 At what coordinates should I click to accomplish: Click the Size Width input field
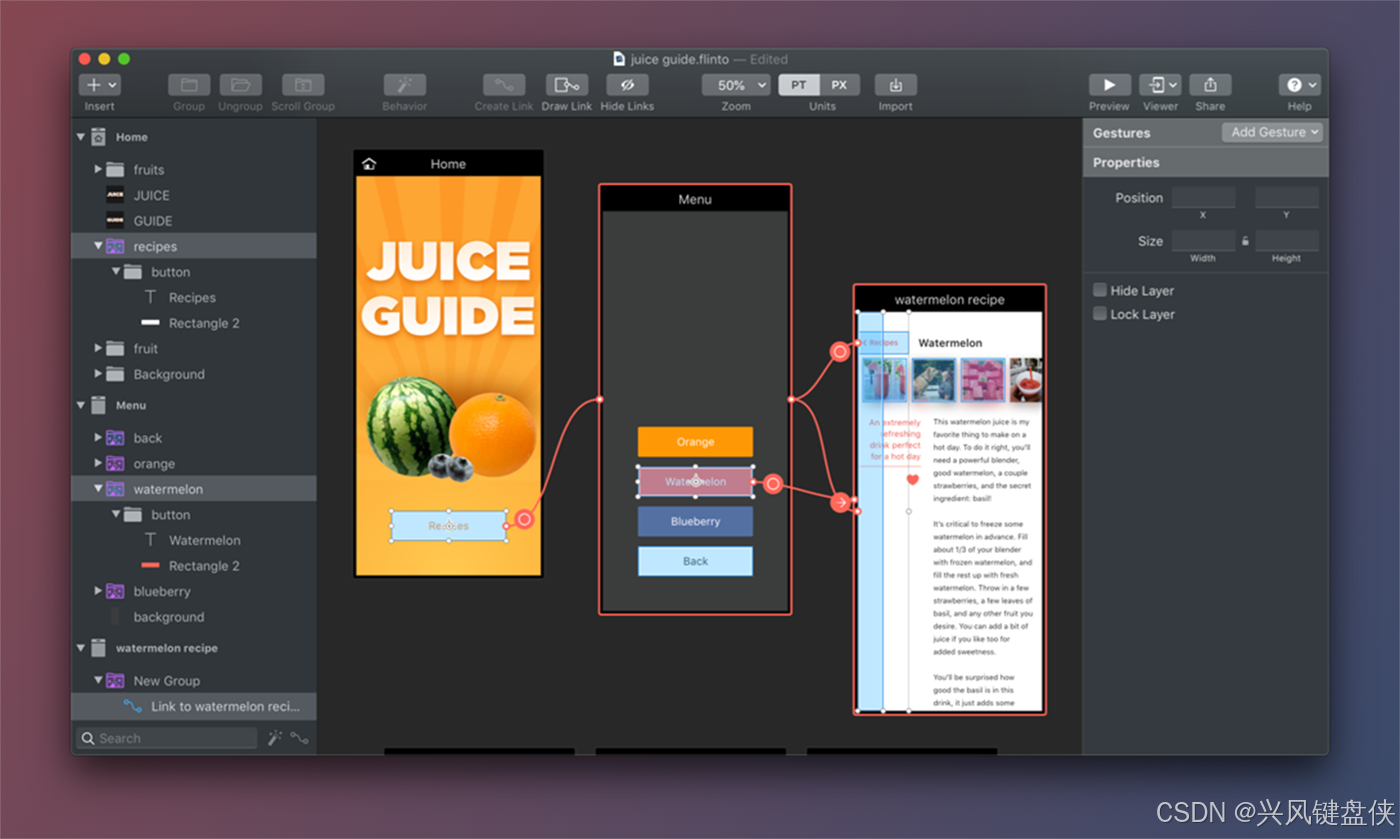click(x=1203, y=241)
